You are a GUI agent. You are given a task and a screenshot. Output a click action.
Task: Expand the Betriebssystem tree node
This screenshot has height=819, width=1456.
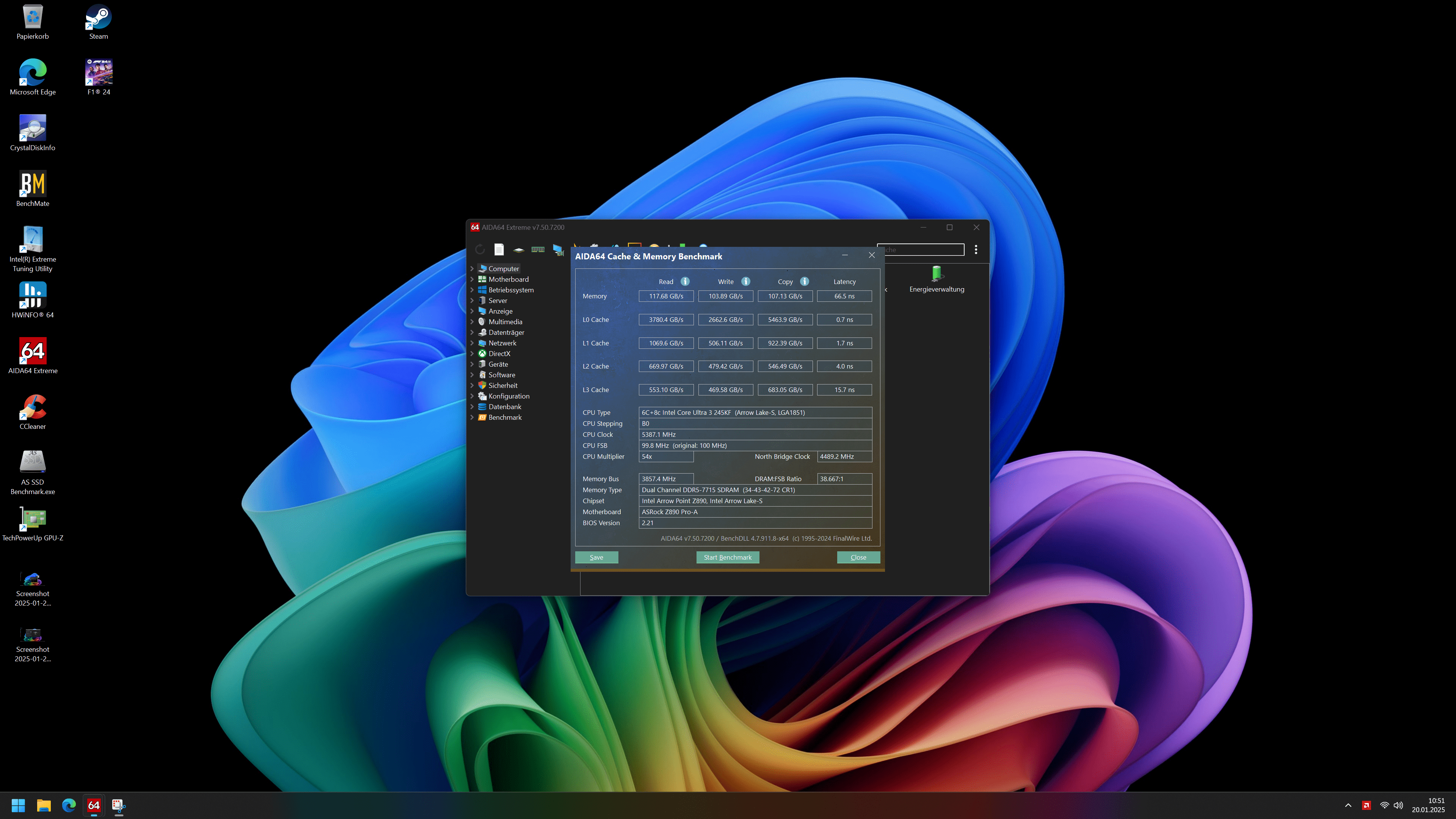point(472,290)
